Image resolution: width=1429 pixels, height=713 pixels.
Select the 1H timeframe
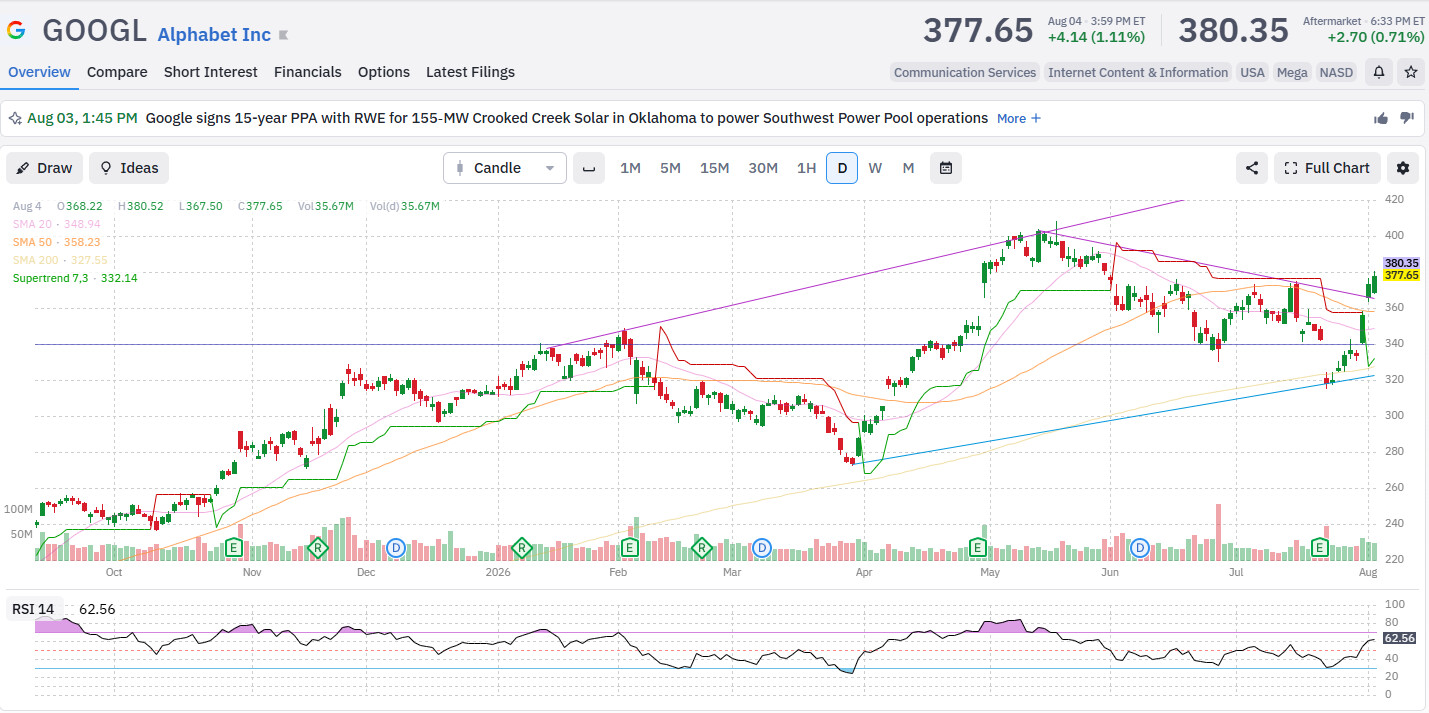(806, 168)
